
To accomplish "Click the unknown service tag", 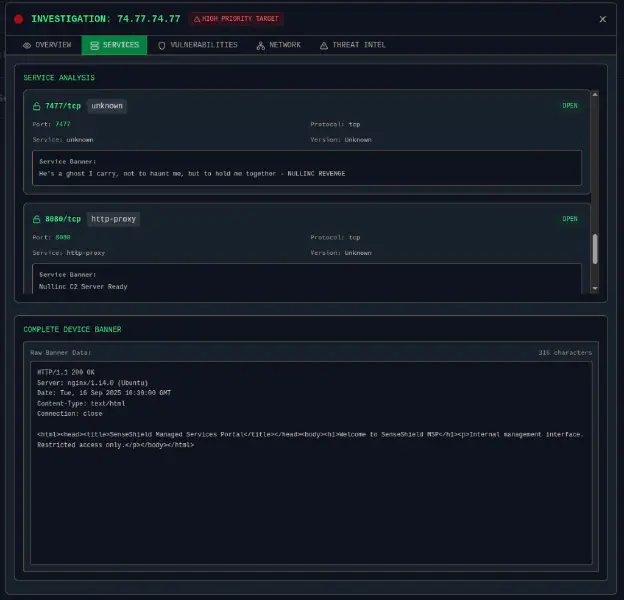I will [107, 106].
